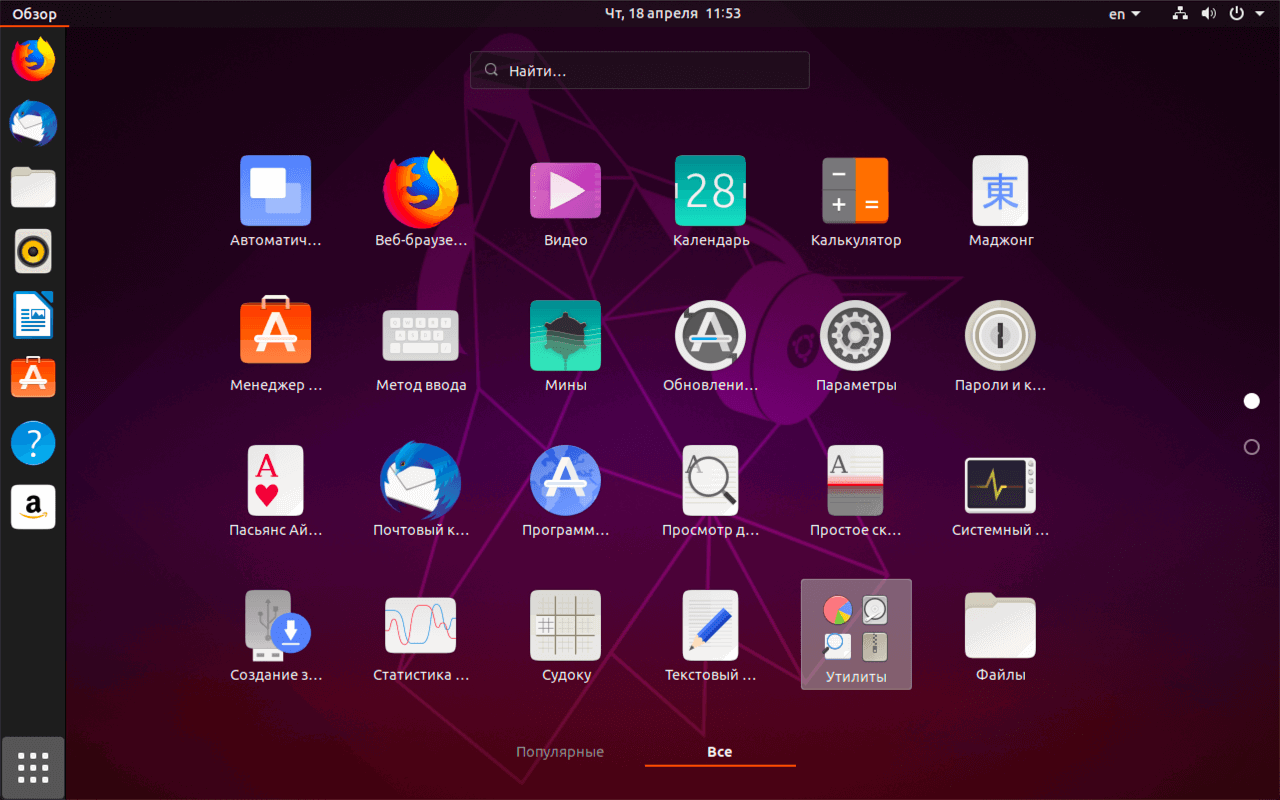Screen dimensions: 1280x800
Task: Launch Просмотр д… document viewer
Action: point(710,491)
